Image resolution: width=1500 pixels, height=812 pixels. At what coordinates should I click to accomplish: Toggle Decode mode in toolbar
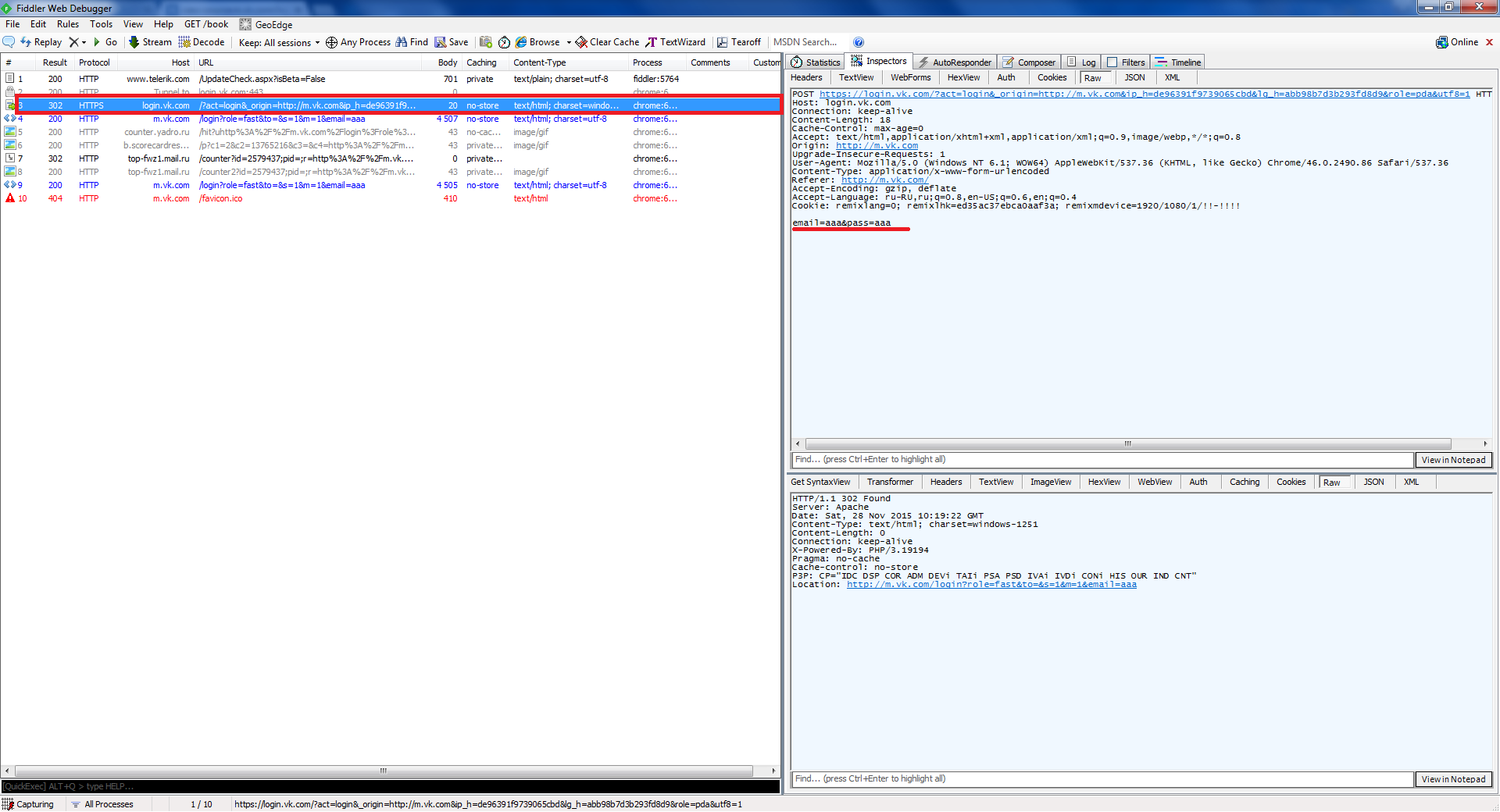click(x=202, y=42)
